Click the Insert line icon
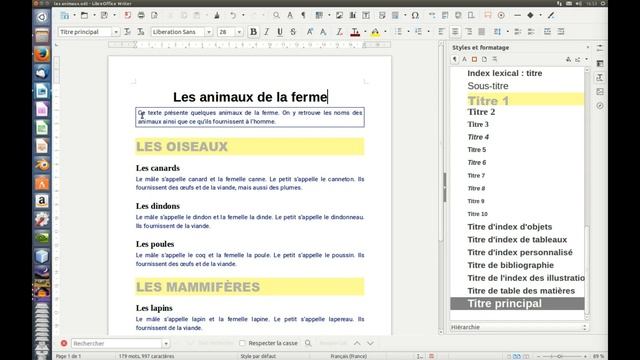The image size is (640, 360). pos(517,16)
